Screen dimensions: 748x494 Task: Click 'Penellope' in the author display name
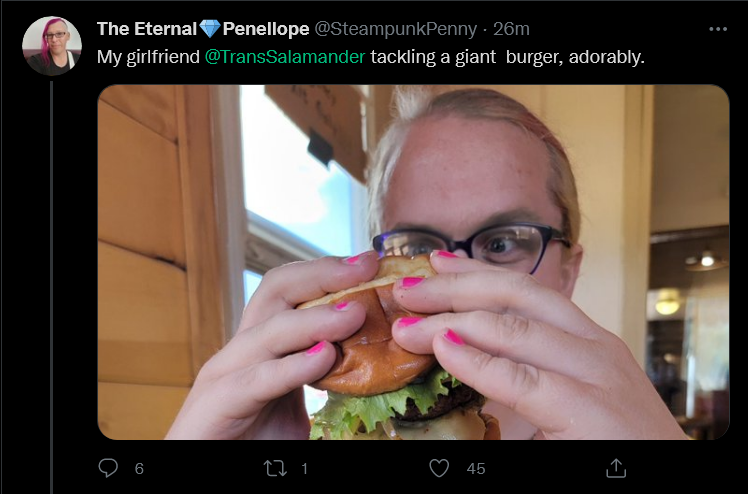click(x=266, y=29)
